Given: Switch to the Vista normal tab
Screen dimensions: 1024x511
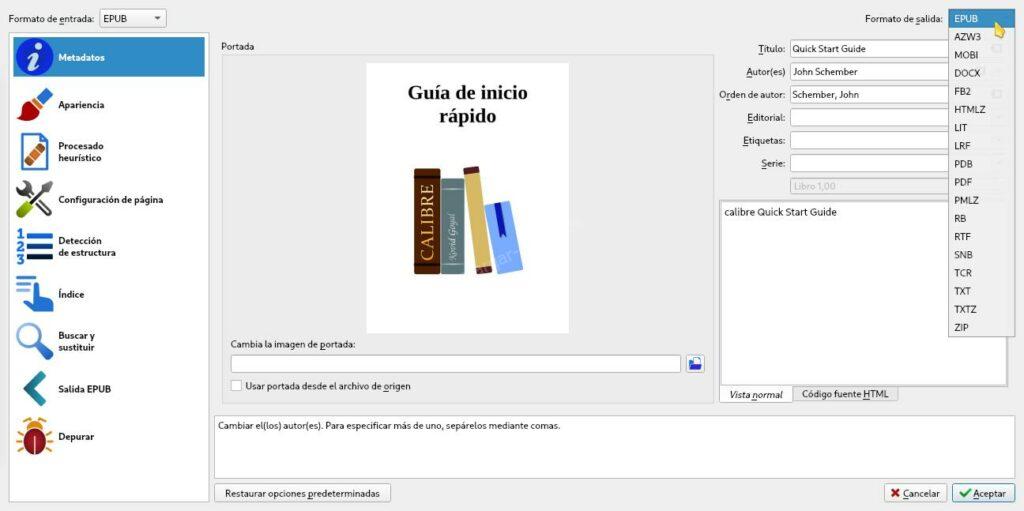Looking at the screenshot, I should pos(756,395).
